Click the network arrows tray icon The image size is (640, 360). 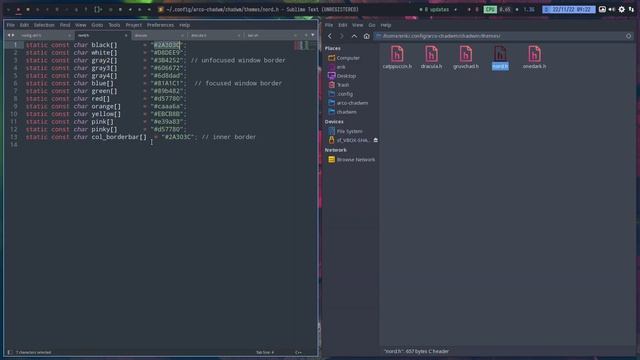[x=631, y=9]
